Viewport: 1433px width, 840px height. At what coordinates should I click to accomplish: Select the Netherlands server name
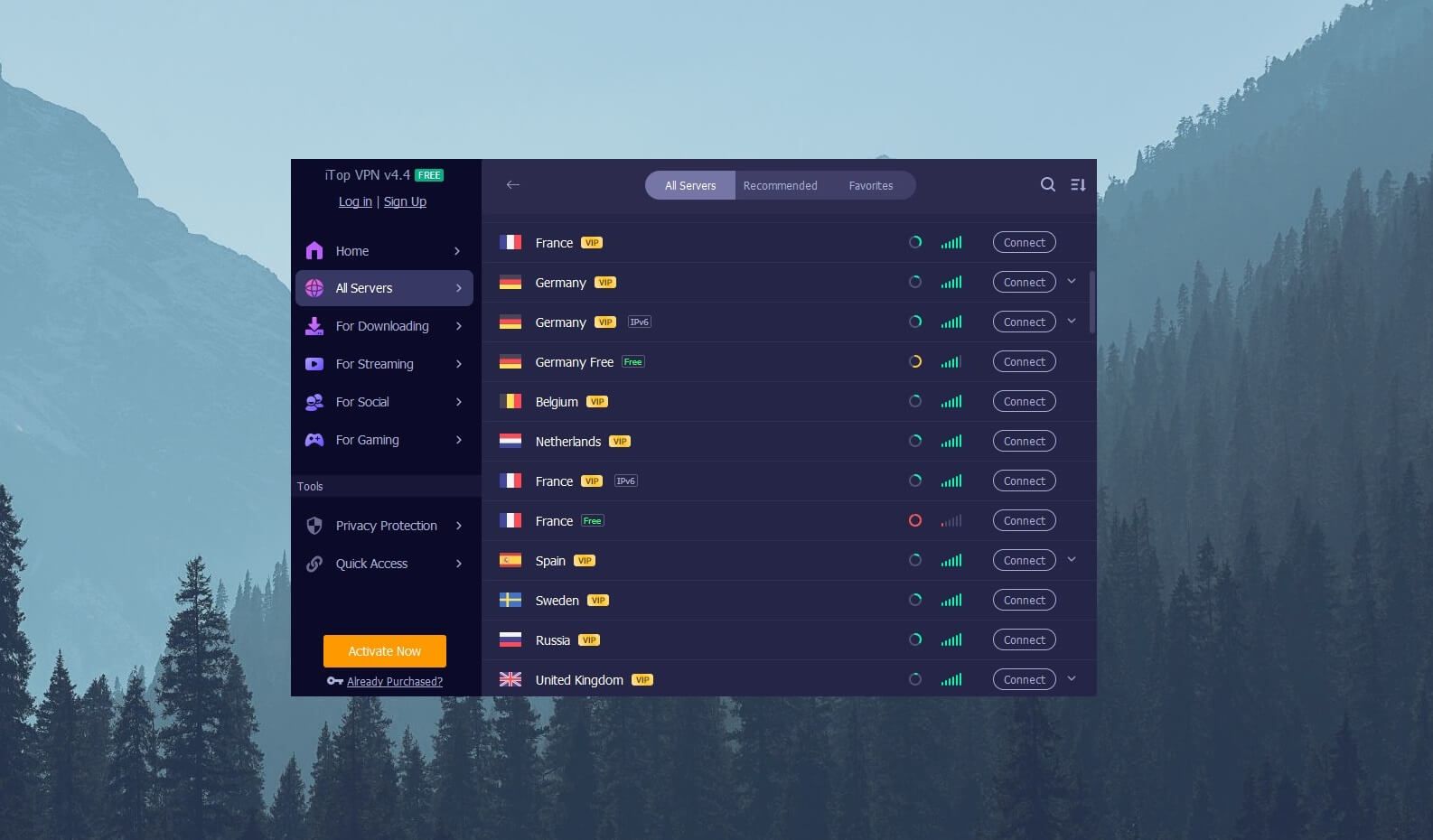tap(568, 441)
